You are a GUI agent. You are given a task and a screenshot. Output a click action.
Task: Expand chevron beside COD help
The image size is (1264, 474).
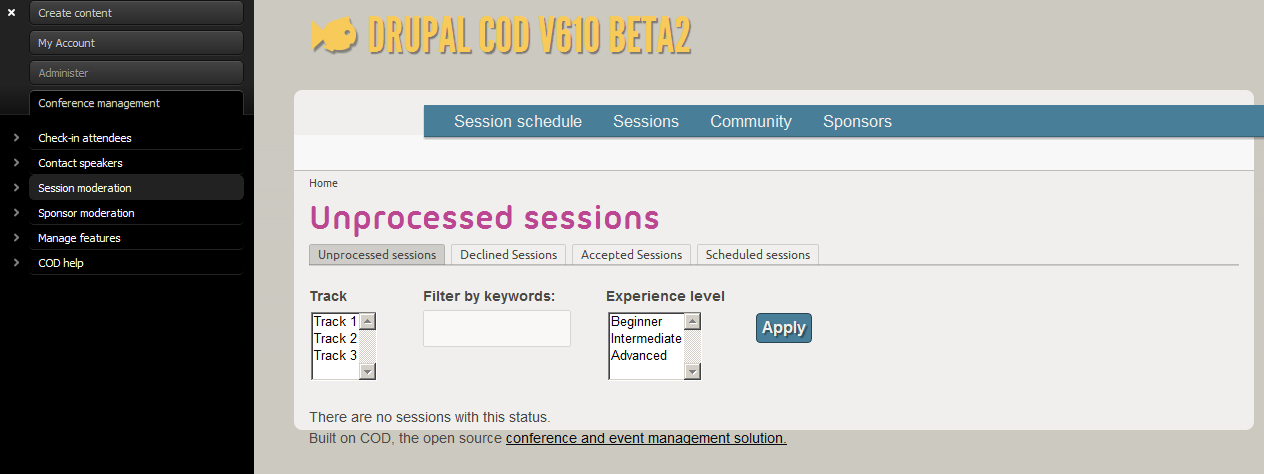[x=17, y=263]
